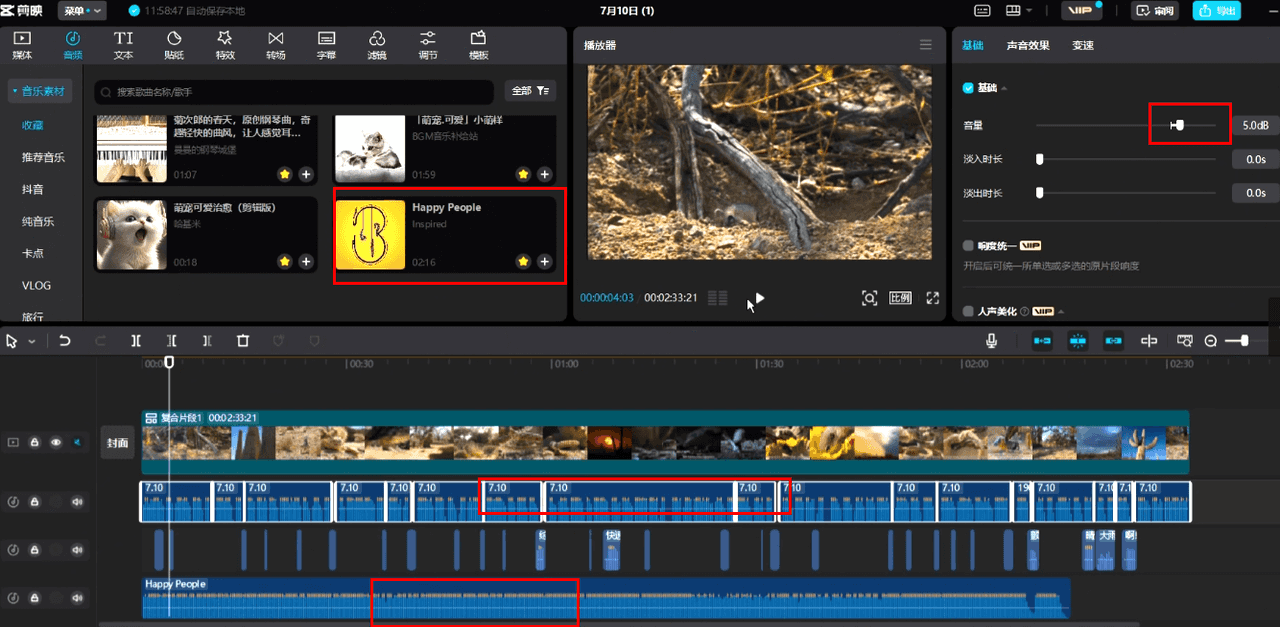Open the 菜单 menu dropdown
Image resolution: width=1280 pixels, height=627 pixels.
[83, 10]
